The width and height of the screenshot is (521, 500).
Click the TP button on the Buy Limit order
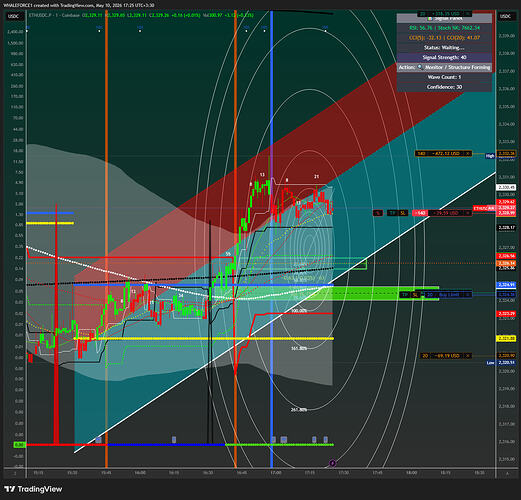405,295
